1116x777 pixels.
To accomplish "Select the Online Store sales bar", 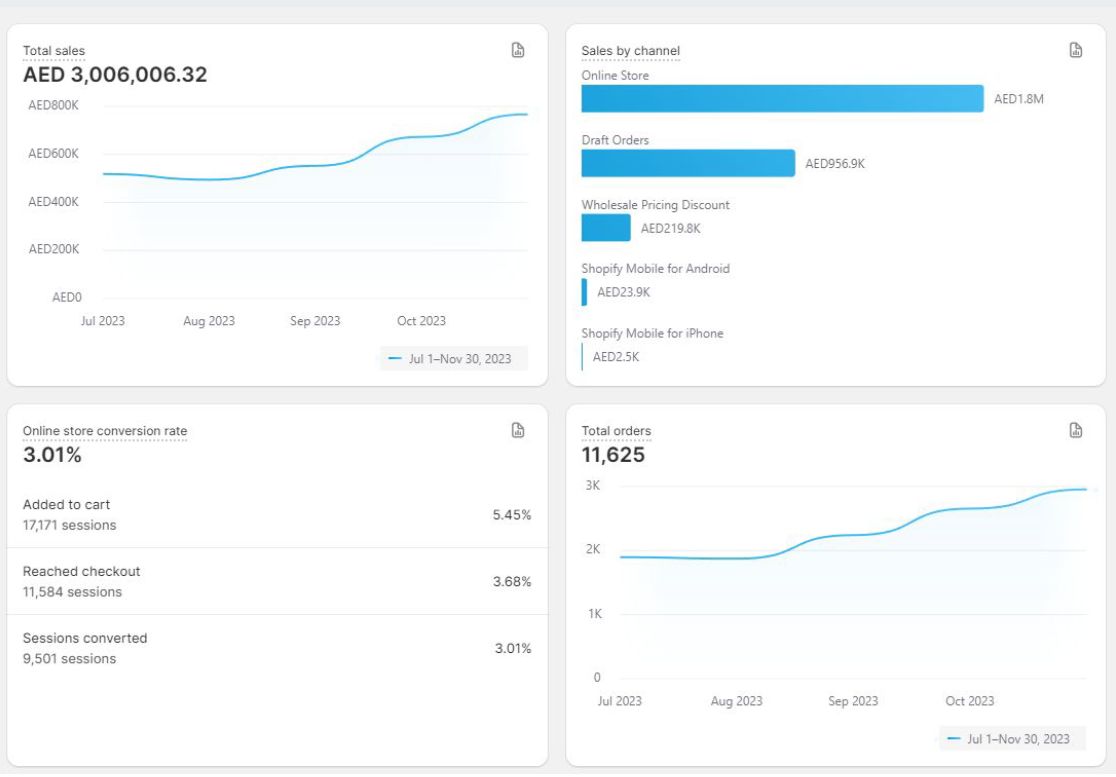I will (x=782, y=99).
